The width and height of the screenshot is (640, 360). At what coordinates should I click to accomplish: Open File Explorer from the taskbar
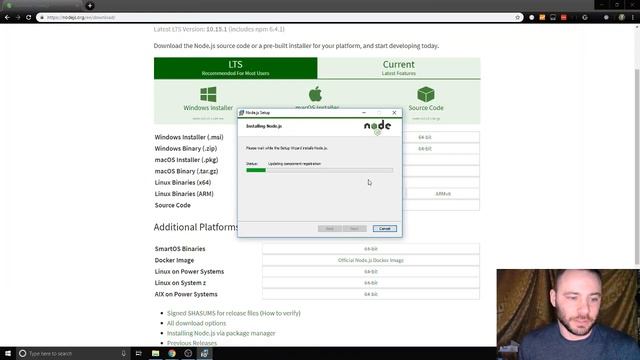[x=156, y=353]
